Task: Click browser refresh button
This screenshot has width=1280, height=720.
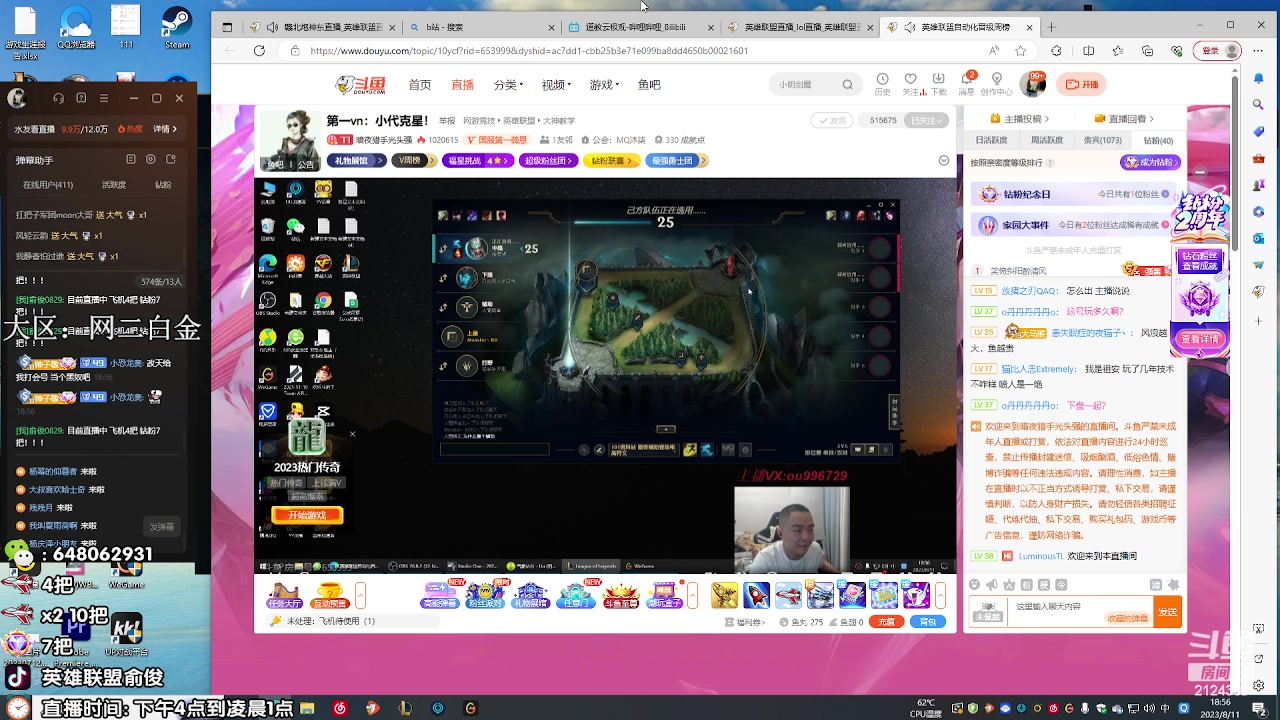Action: pyautogui.click(x=259, y=51)
